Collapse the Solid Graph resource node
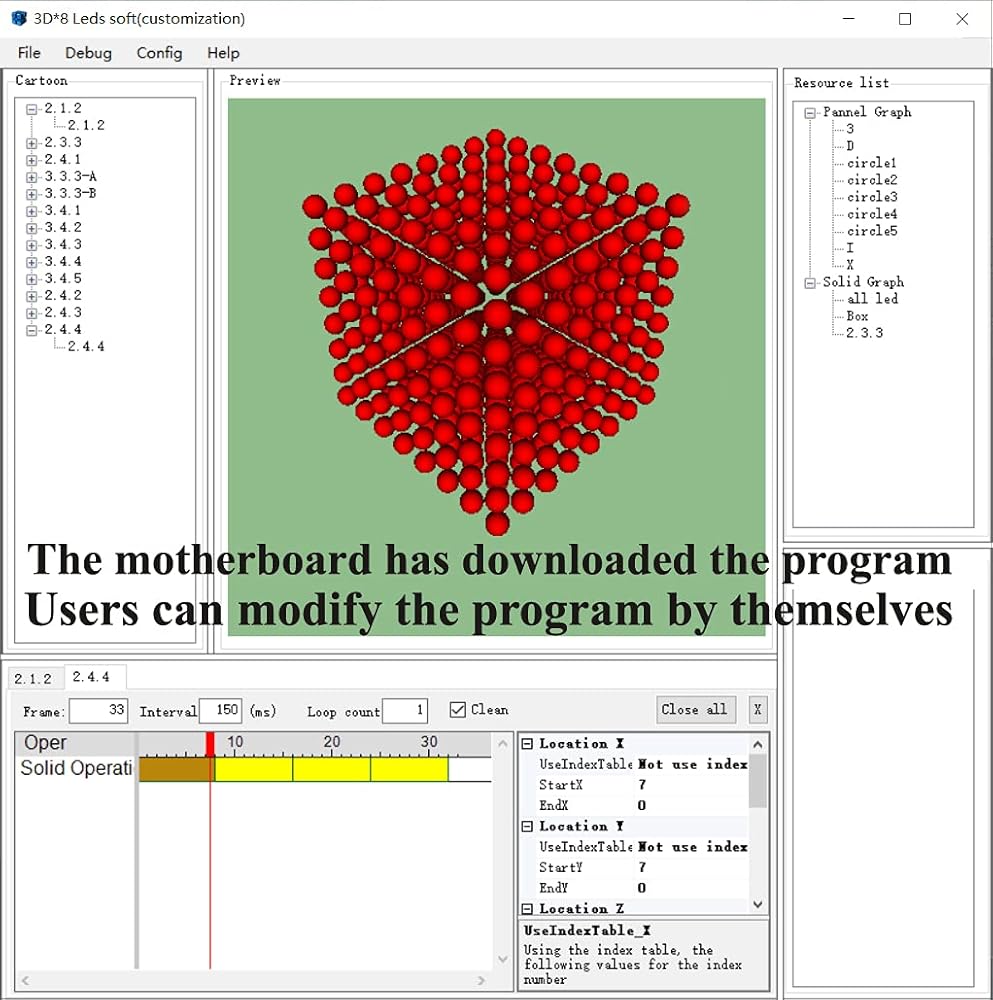This screenshot has width=993, height=1000. pos(810,283)
